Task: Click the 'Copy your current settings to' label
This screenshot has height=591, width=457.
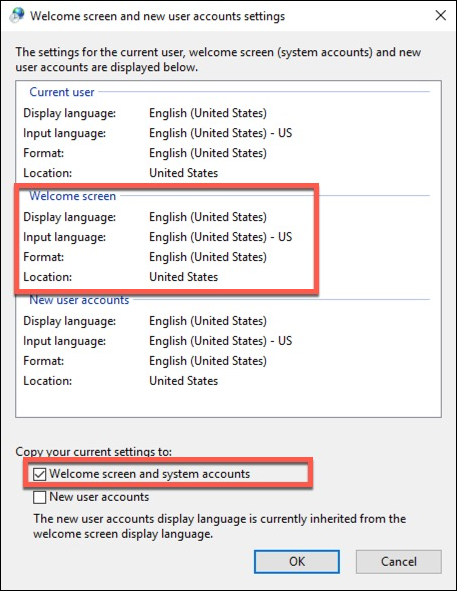Action: [x=94, y=452]
